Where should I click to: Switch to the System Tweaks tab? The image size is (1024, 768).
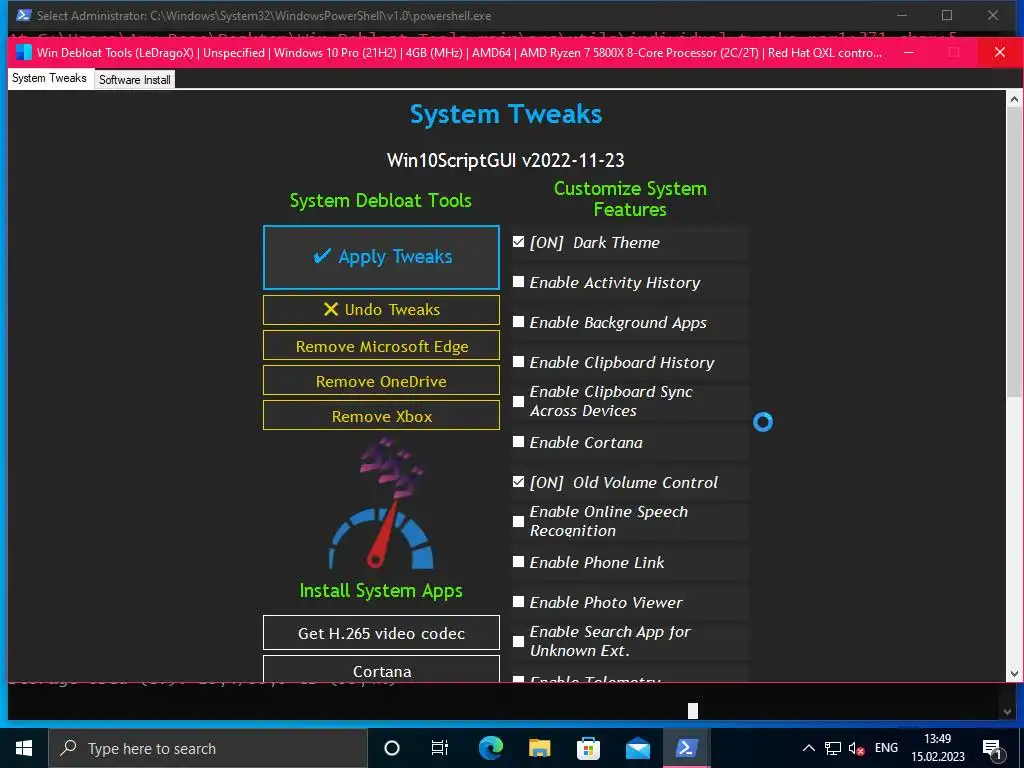coord(49,78)
